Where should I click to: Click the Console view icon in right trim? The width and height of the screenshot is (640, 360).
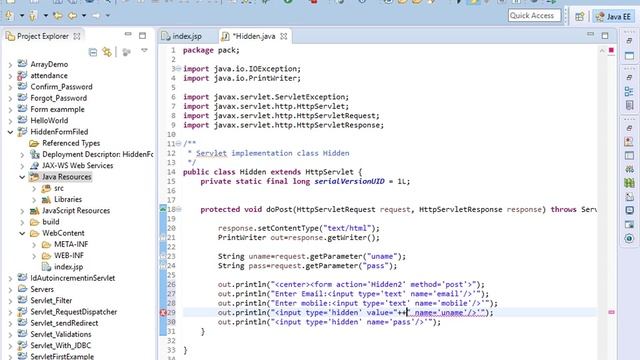point(629,211)
